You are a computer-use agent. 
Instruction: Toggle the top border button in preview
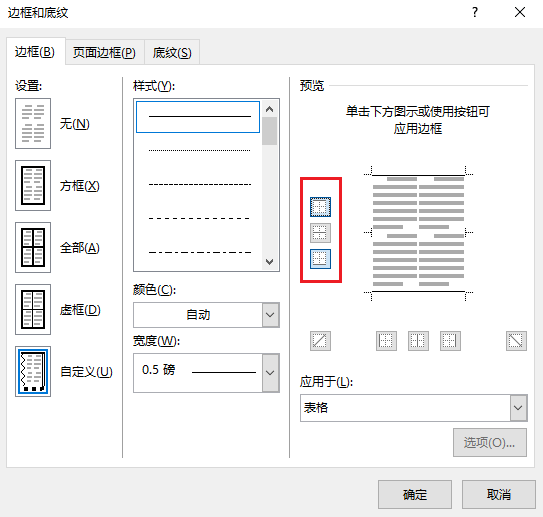pyautogui.click(x=320, y=207)
